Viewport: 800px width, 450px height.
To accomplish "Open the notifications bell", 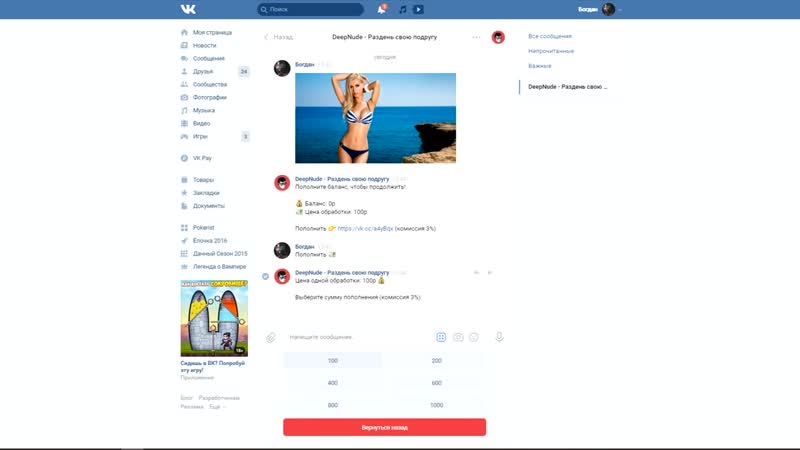I will coord(381,9).
